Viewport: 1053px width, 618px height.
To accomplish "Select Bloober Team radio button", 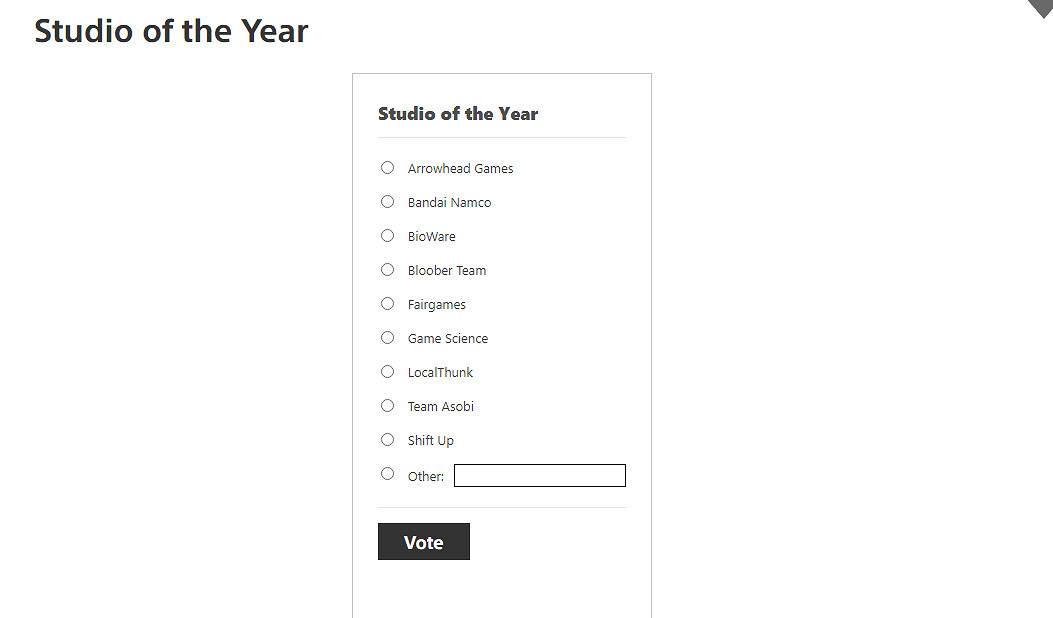I will tap(387, 269).
